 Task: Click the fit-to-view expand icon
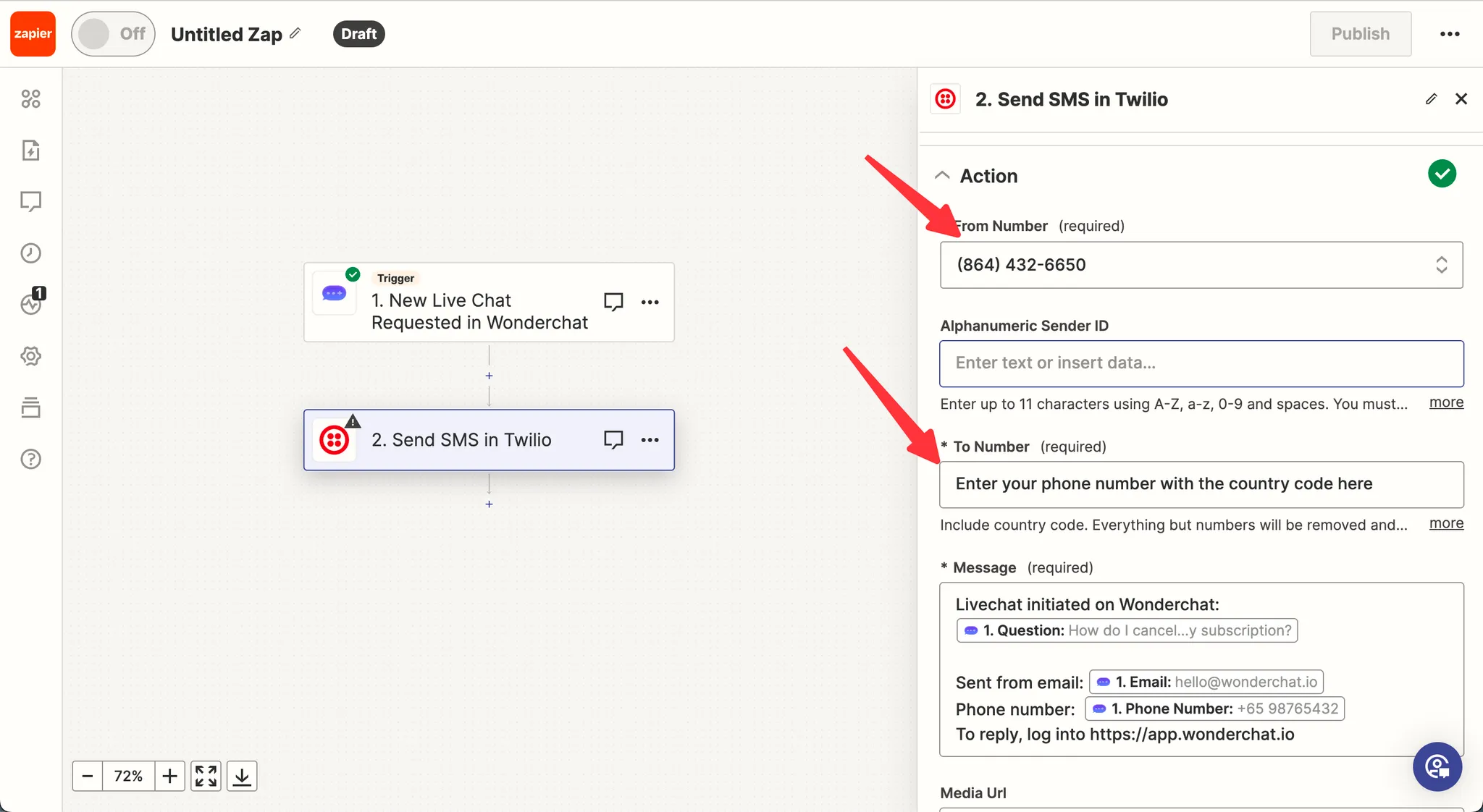tap(206, 776)
